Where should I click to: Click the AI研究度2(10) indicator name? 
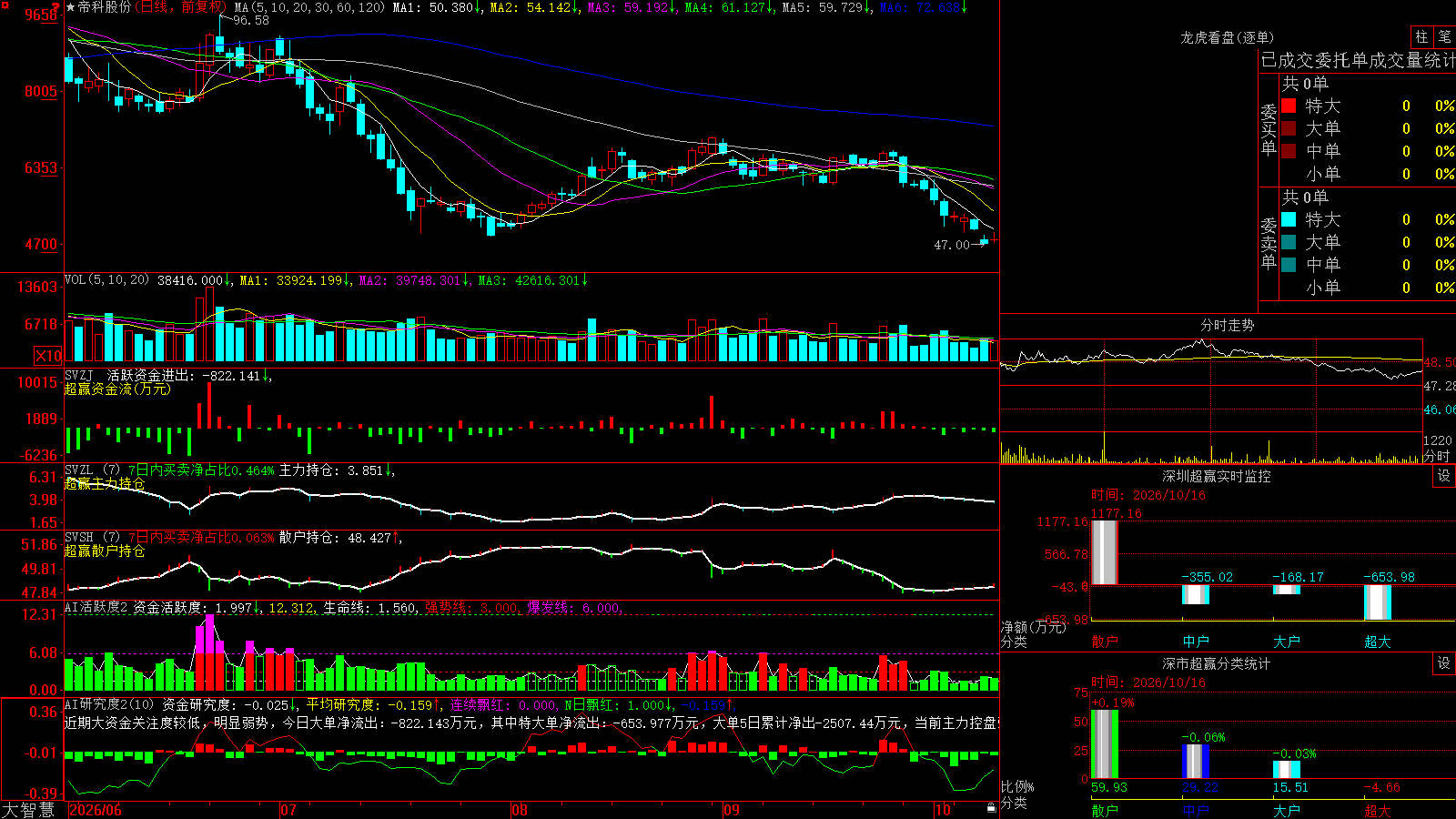109,704
